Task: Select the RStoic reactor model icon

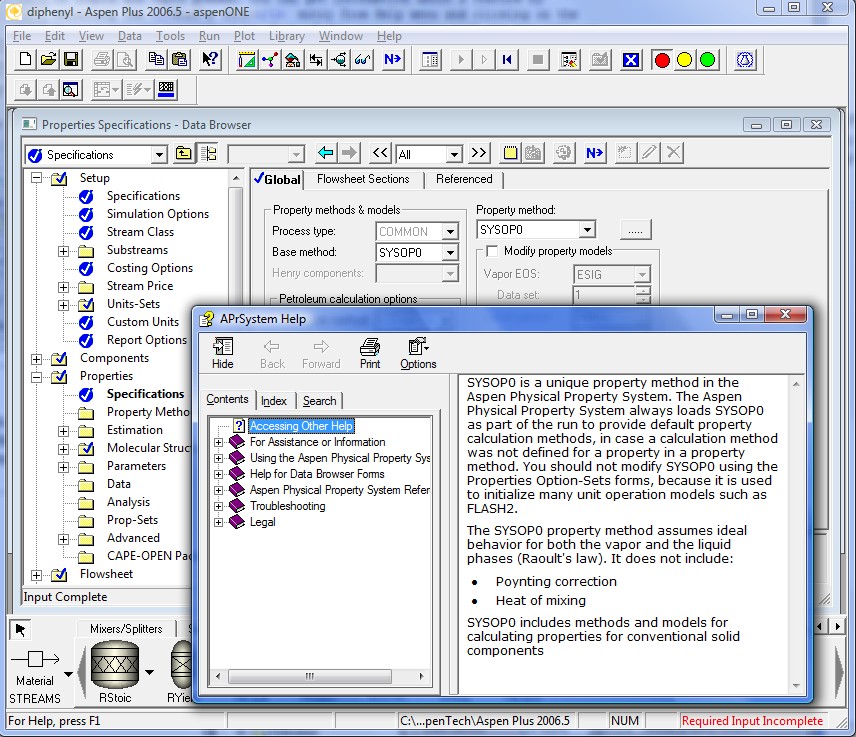Action: (x=113, y=665)
